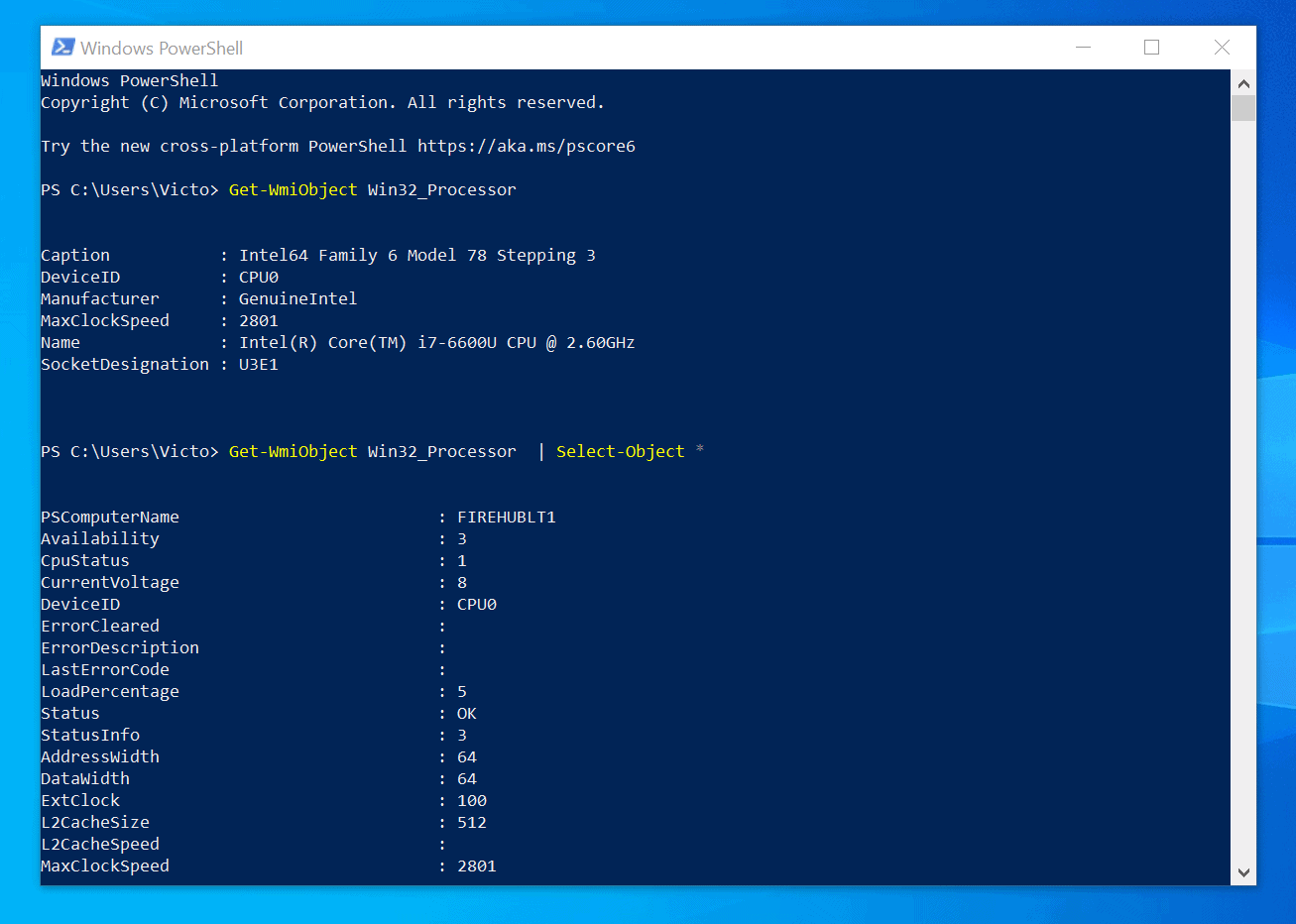
Task: Click the DataWidth property name
Action: pos(85,779)
